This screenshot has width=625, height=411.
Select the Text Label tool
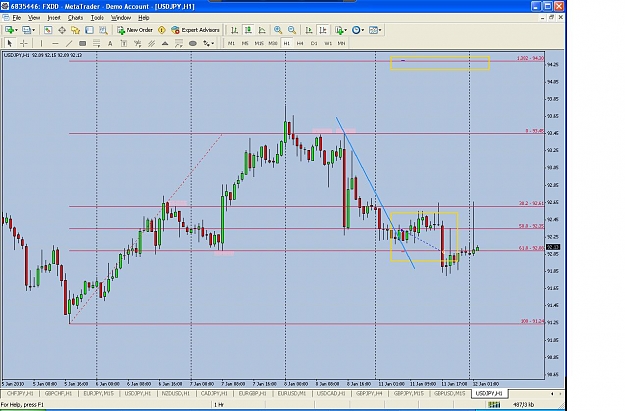pos(124,43)
